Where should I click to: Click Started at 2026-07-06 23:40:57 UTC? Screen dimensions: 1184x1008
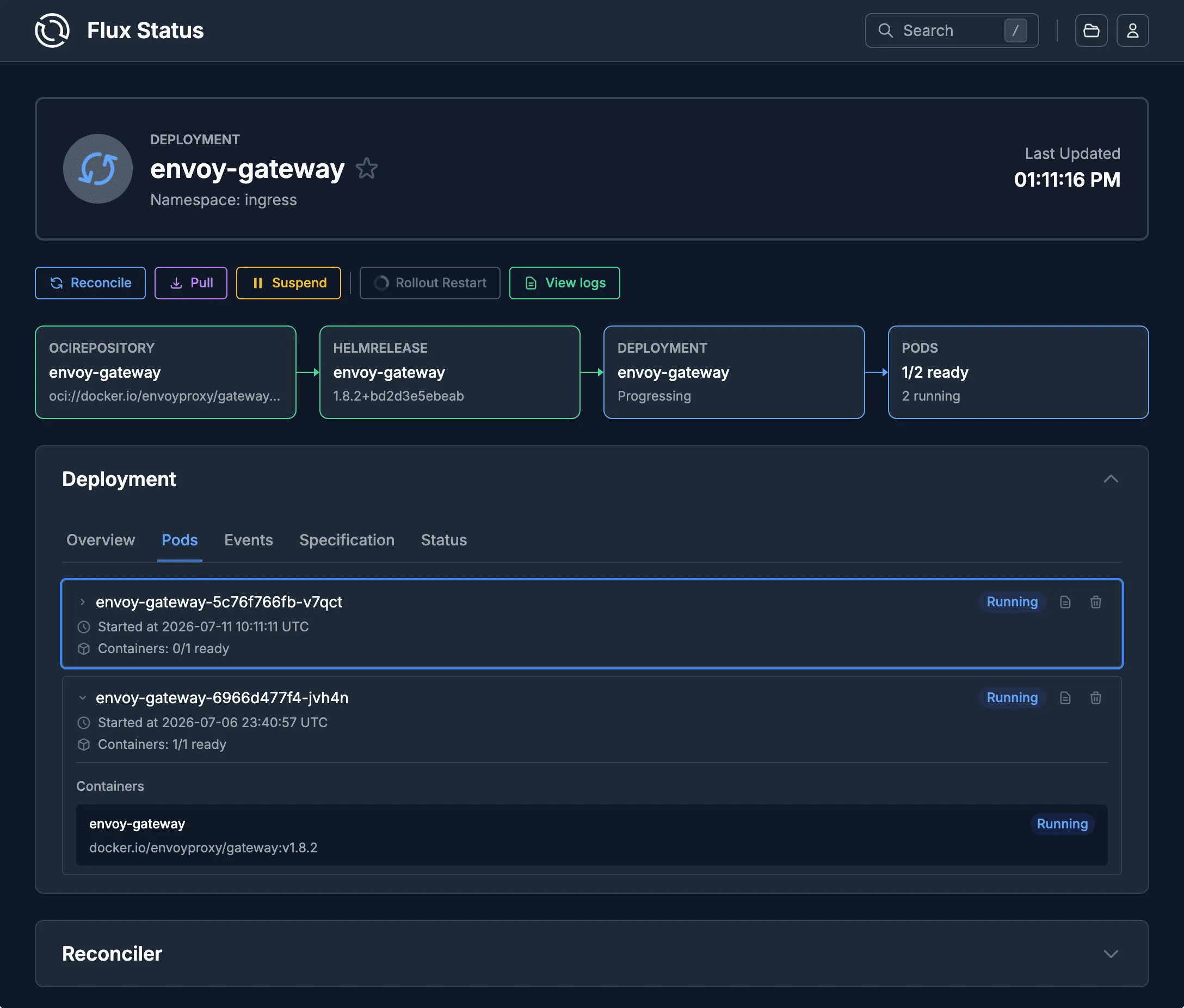[x=212, y=722]
